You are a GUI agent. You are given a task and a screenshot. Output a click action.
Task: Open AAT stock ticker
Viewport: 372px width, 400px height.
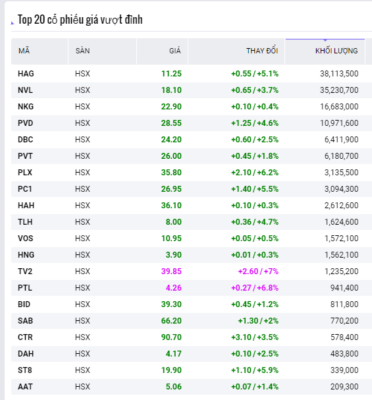(25, 387)
